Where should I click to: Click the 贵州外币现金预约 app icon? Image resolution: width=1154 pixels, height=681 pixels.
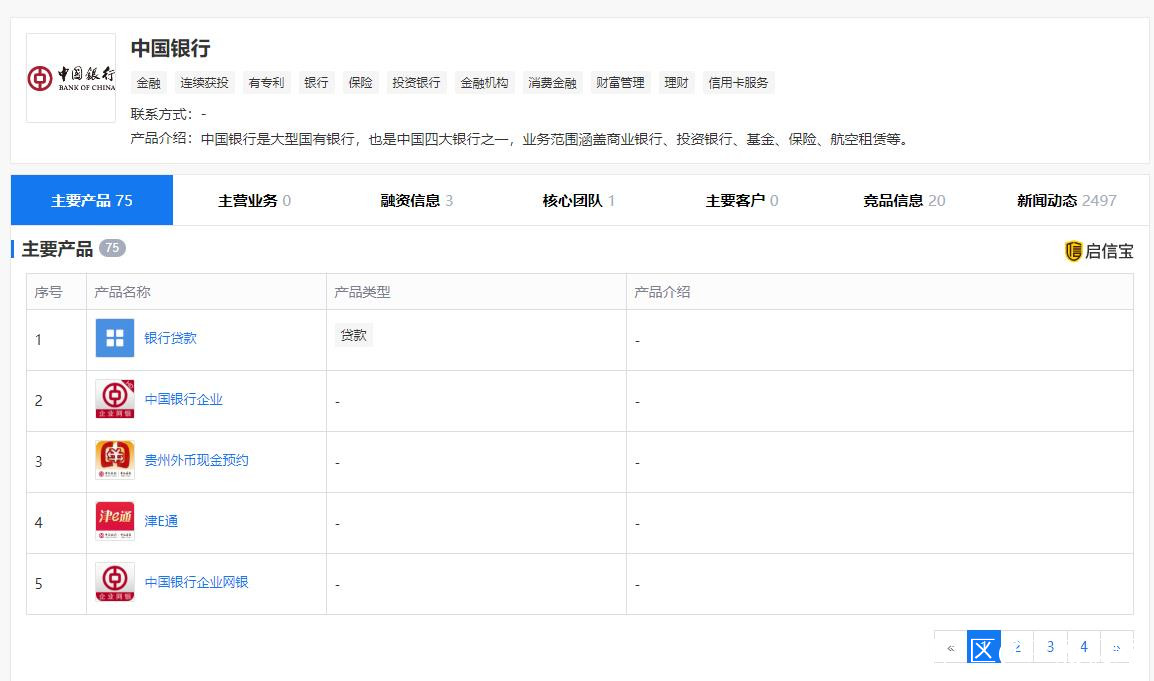coord(115,460)
